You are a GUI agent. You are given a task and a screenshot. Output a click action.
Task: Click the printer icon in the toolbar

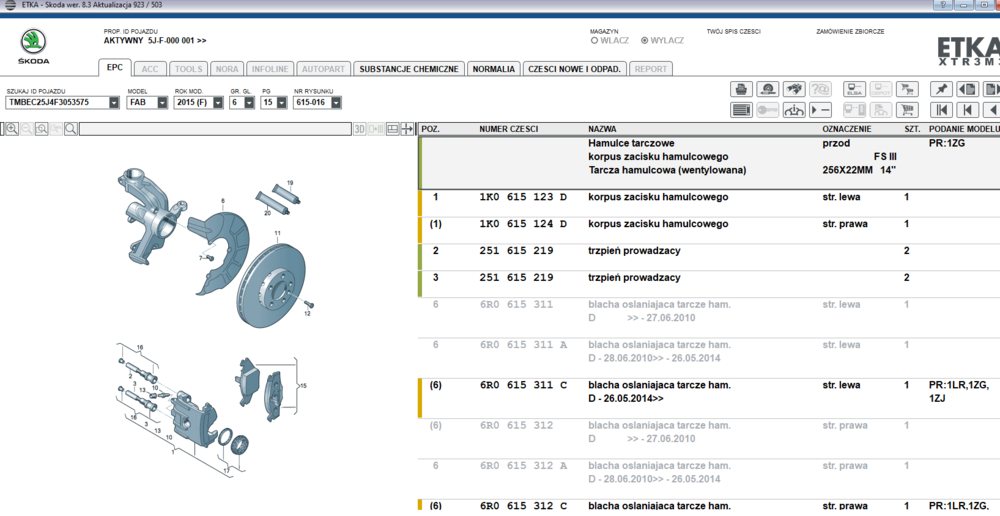(x=741, y=89)
